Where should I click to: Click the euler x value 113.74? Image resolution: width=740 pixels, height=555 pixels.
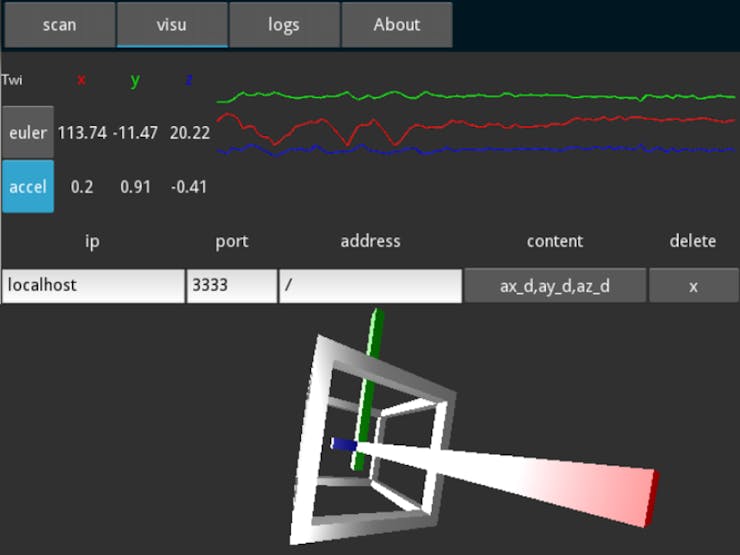coord(82,133)
